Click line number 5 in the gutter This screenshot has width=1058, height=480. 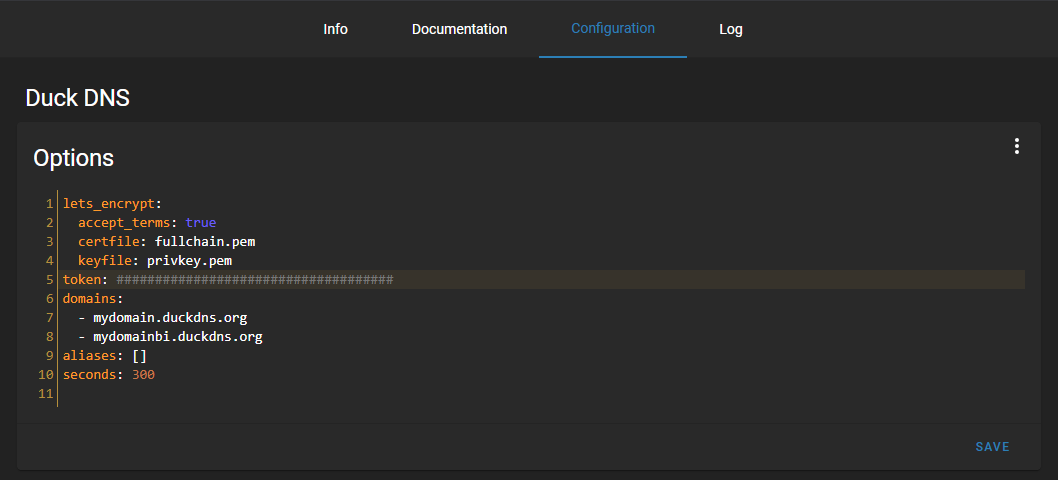(49, 279)
